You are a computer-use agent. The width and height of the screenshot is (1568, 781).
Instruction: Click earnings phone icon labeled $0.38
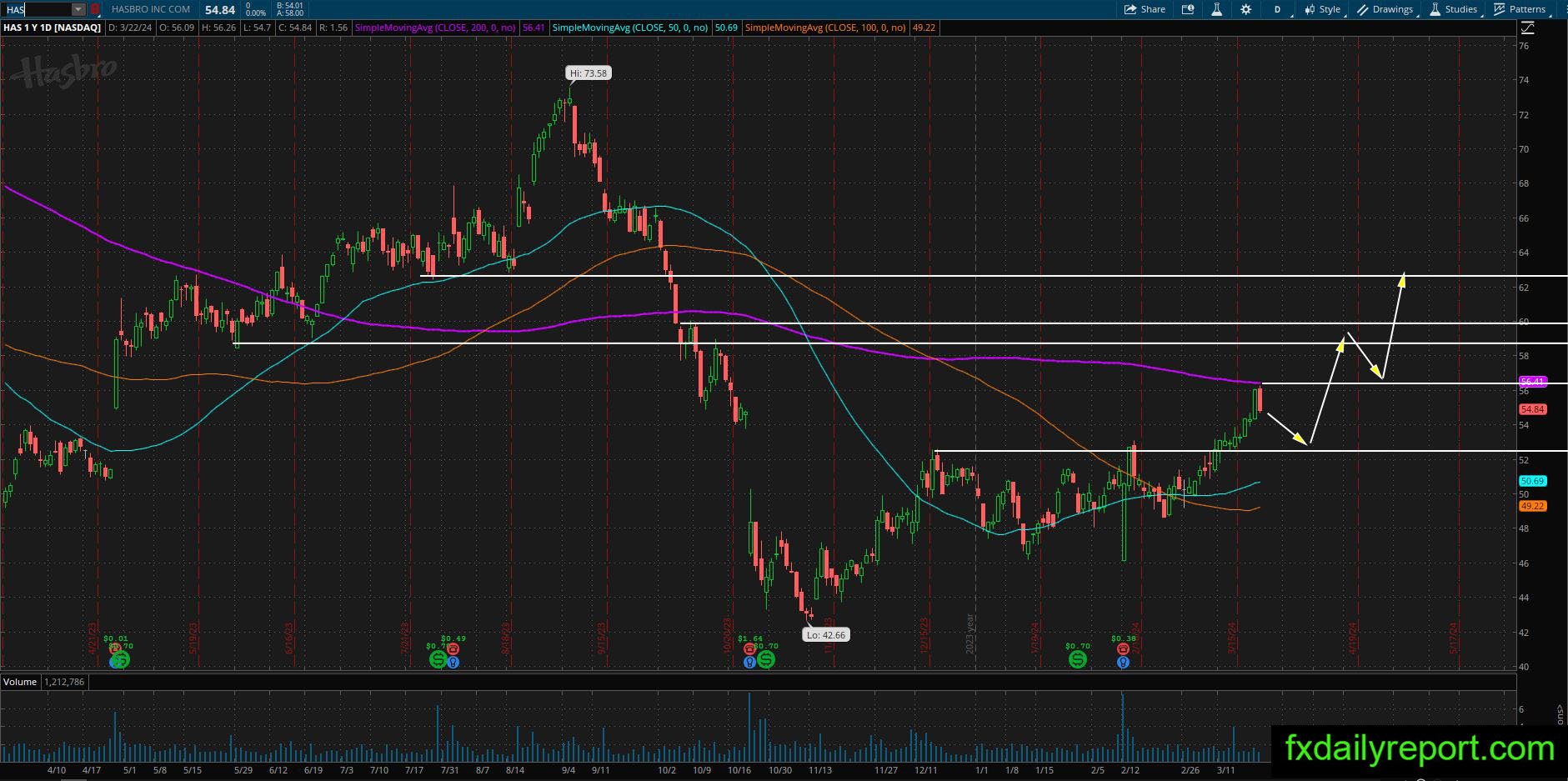pos(1123,649)
